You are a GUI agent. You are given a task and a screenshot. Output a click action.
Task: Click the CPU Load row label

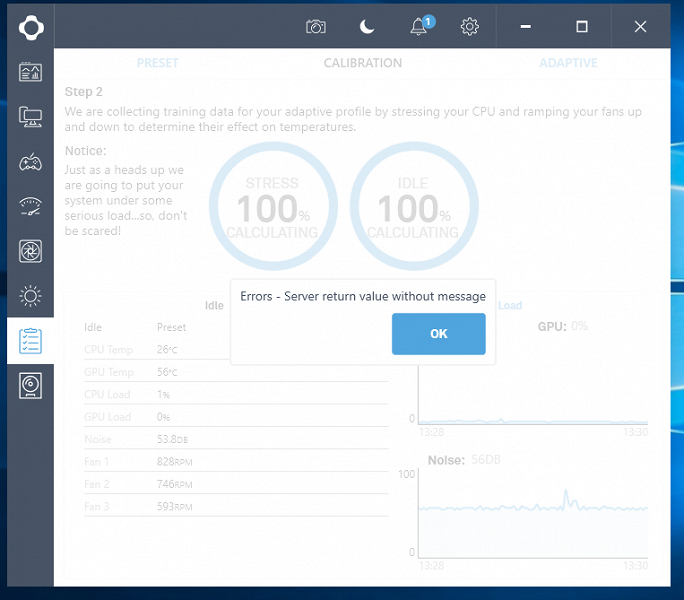click(107, 394)
